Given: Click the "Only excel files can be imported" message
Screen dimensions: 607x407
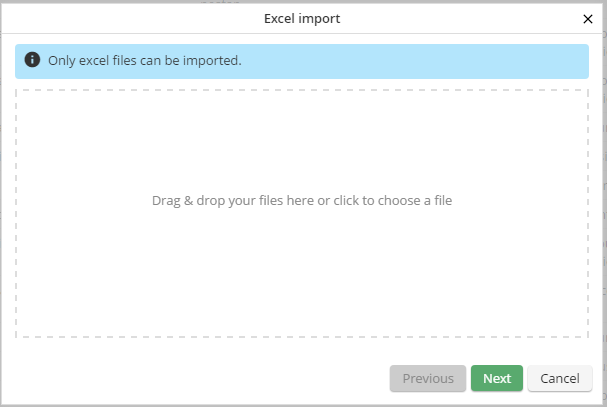Looking at the screenshot, I should 145,60.
